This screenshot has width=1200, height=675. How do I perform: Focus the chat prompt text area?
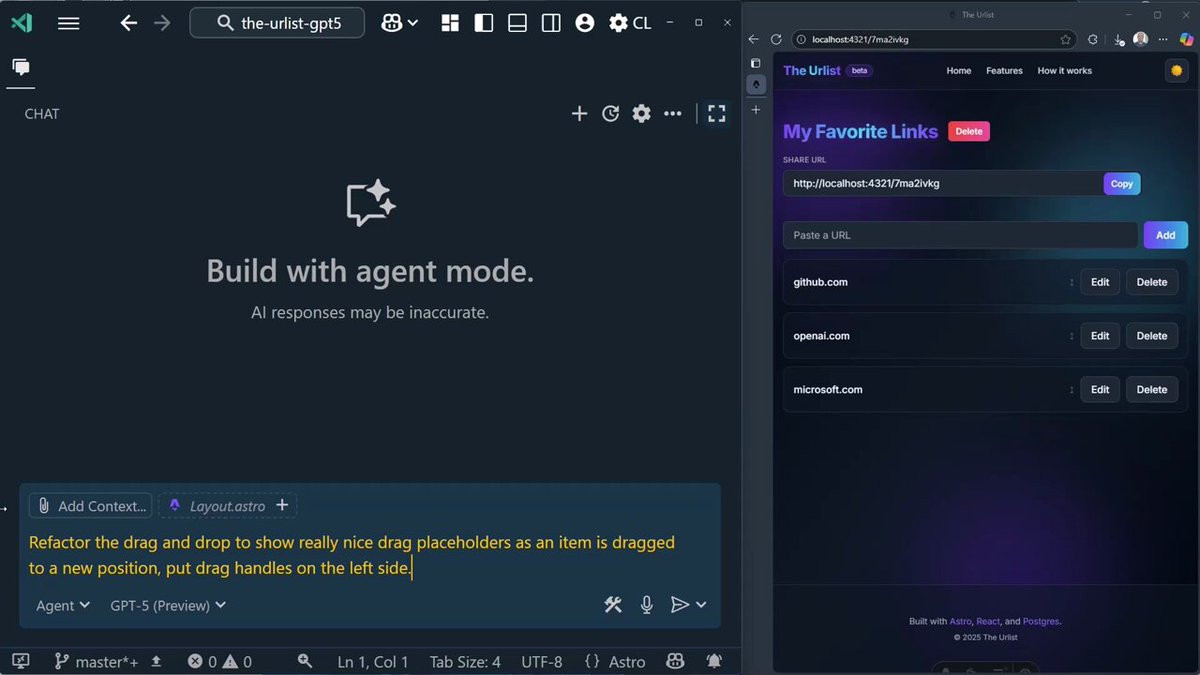coord(370,555)
